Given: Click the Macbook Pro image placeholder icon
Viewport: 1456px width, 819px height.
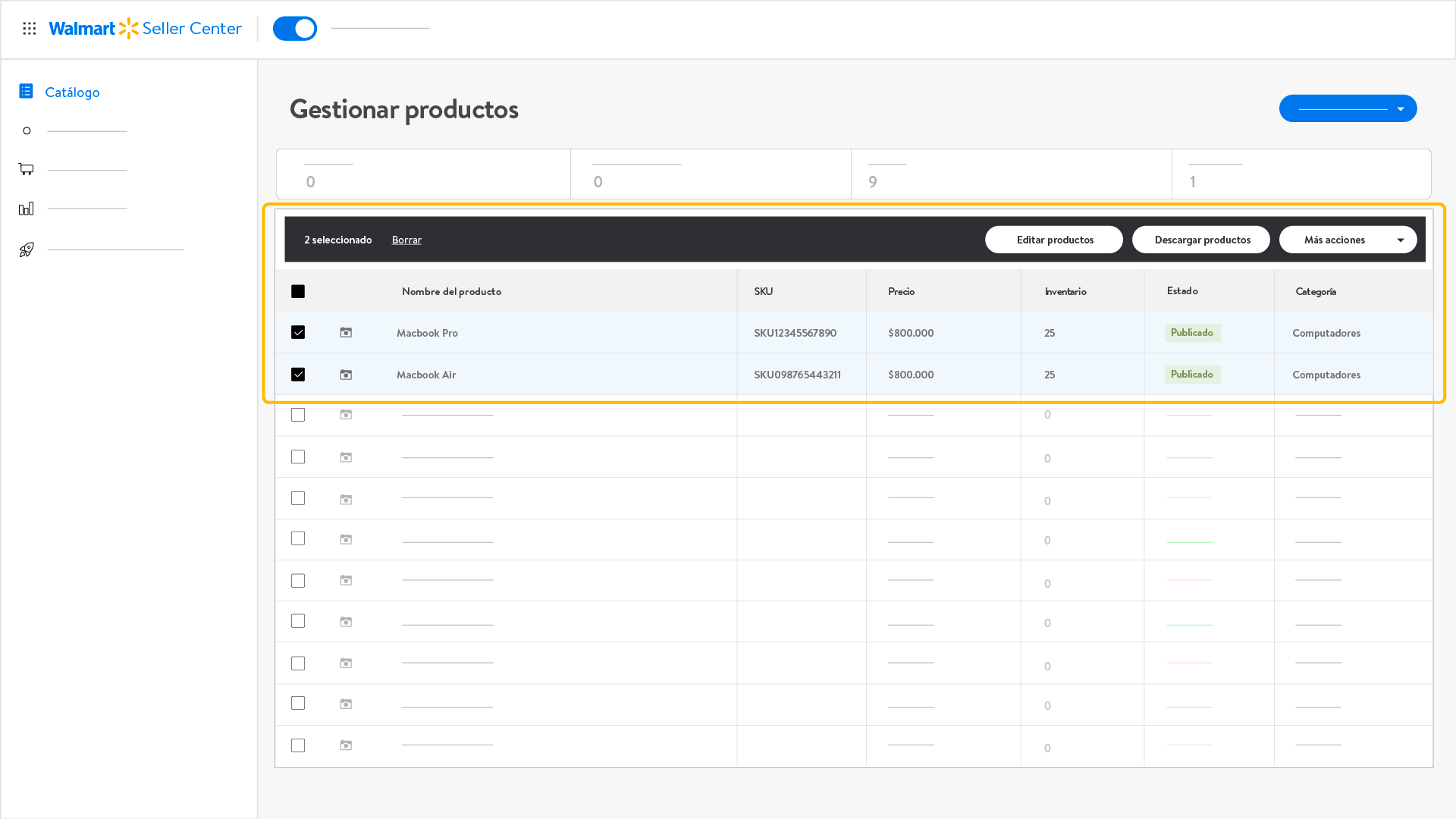Looking at the screenshot, I should 346,333.
